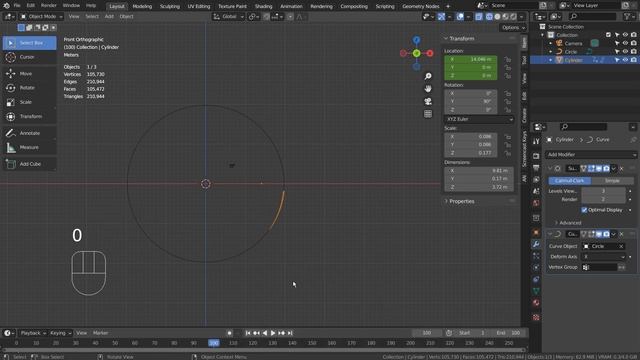Viewport: 640px width, 360px height.
Task: Toggle visibility eye for Camera
Action: (625, 43)
